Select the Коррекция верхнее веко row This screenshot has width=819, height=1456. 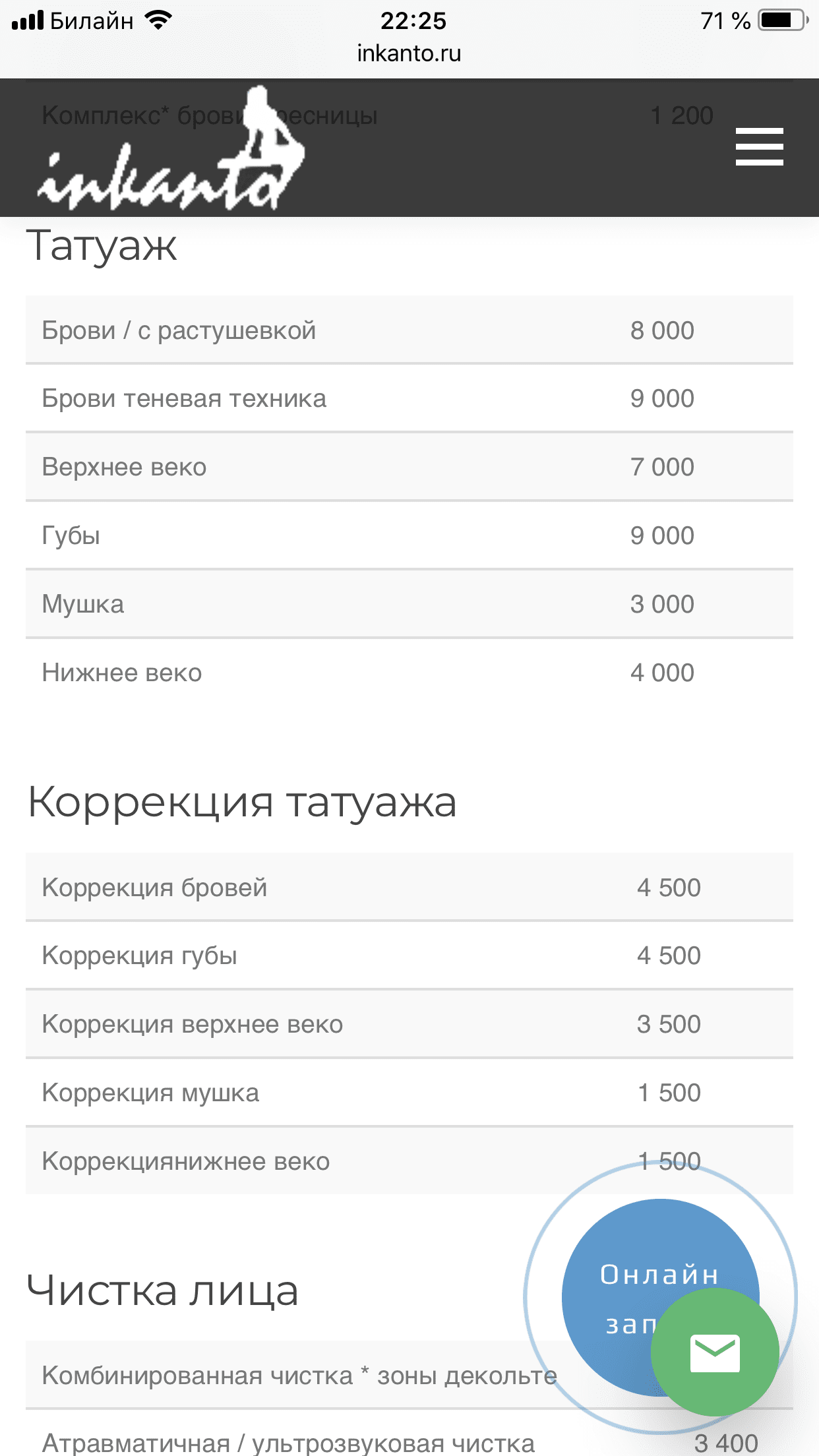click(409, 1024)
